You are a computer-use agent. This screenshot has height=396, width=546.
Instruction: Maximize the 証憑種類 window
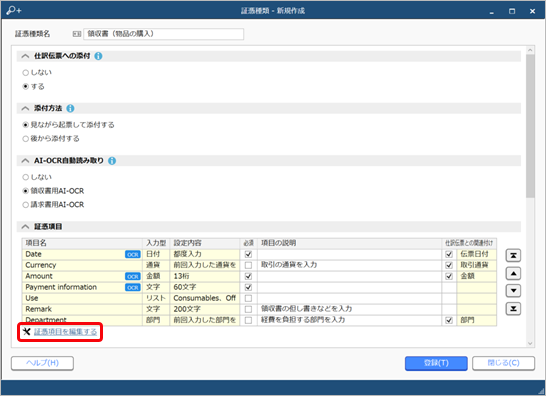[512, 11]
